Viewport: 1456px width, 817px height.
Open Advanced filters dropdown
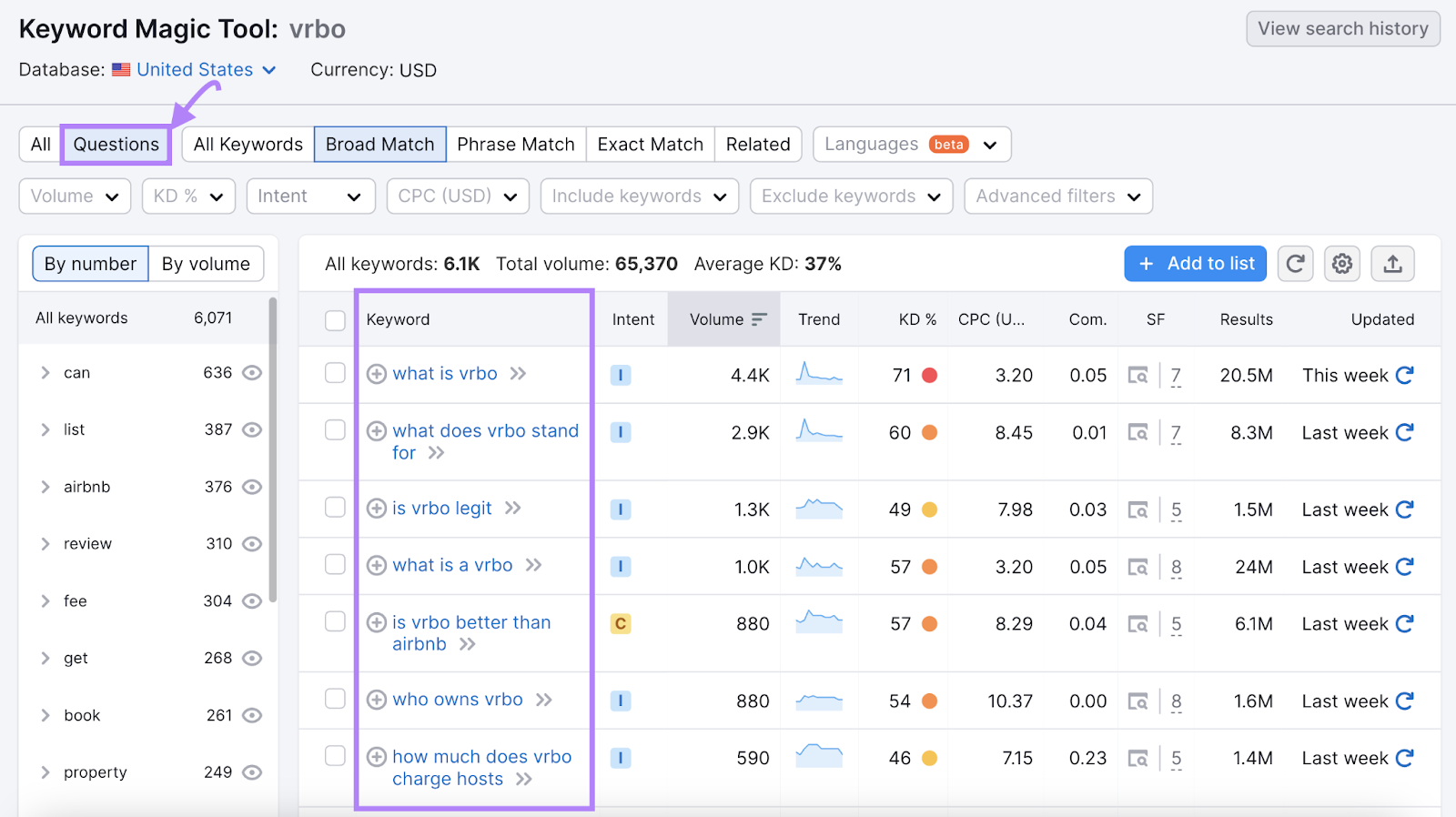(1058, 197)
